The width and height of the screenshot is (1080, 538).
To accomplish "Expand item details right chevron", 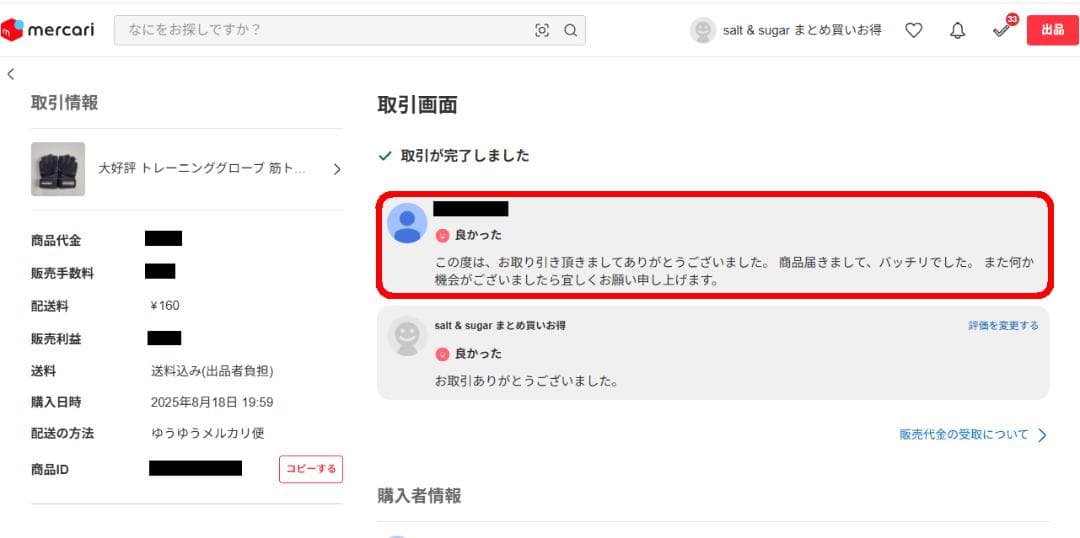I will [336, 169].
